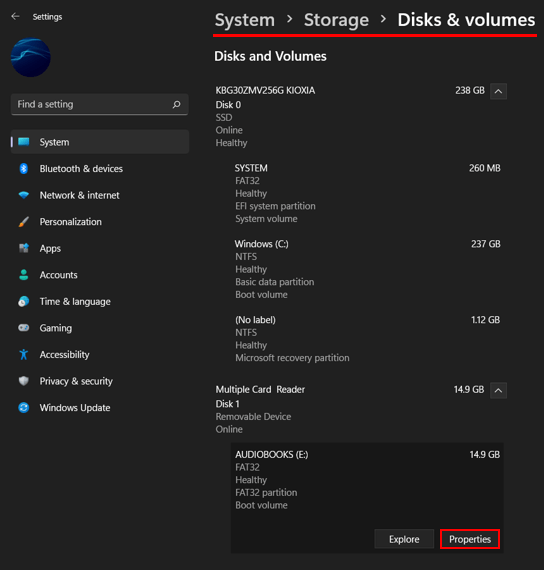Click the Privacy shield icon
Viewport: 544px width, 570px height.
click(x=24, y=381)
